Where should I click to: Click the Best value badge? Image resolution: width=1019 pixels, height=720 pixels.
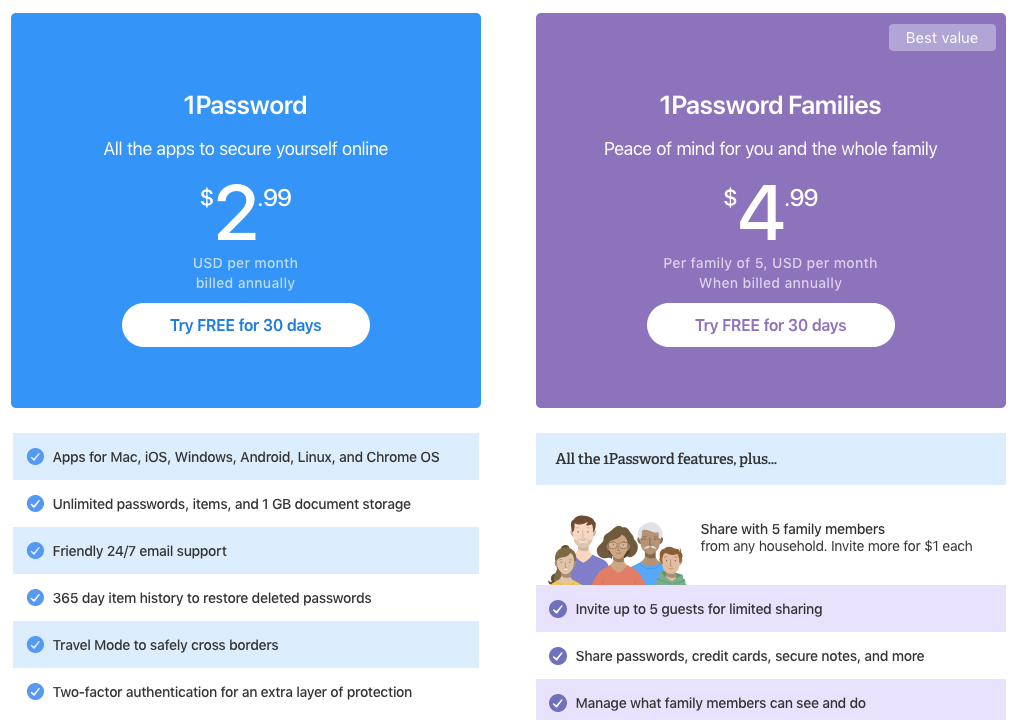coord(941,37)
